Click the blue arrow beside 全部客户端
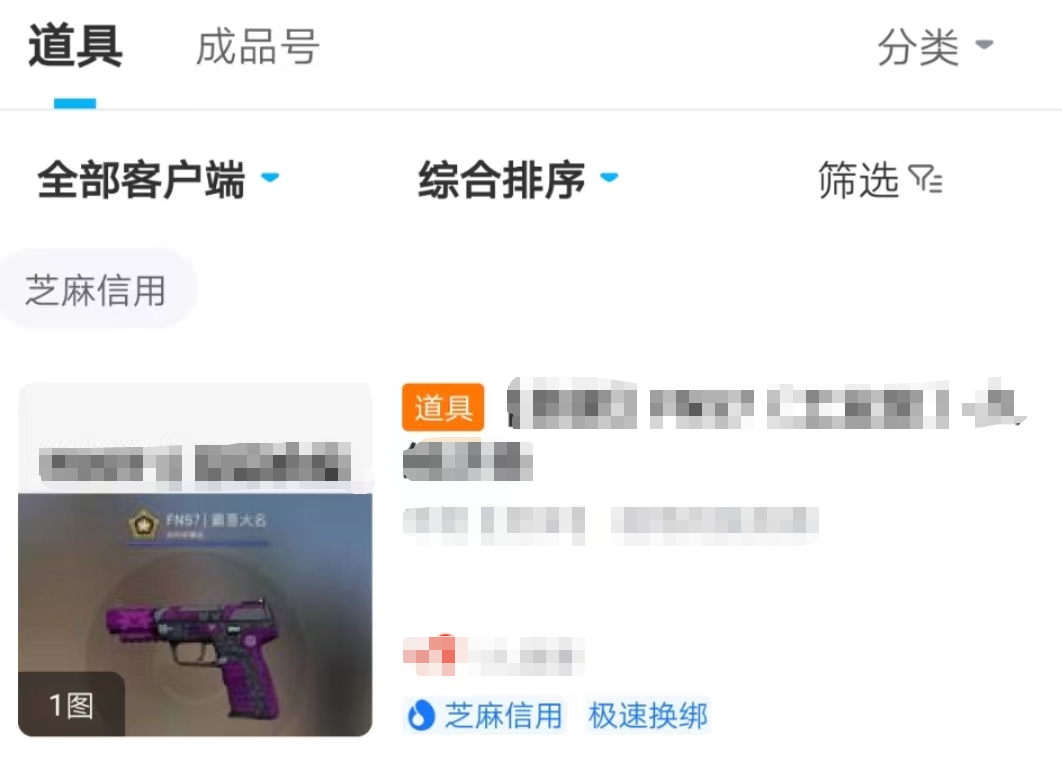The width and height of the screenshot is (1062, 771). click(x=270, y=178)
